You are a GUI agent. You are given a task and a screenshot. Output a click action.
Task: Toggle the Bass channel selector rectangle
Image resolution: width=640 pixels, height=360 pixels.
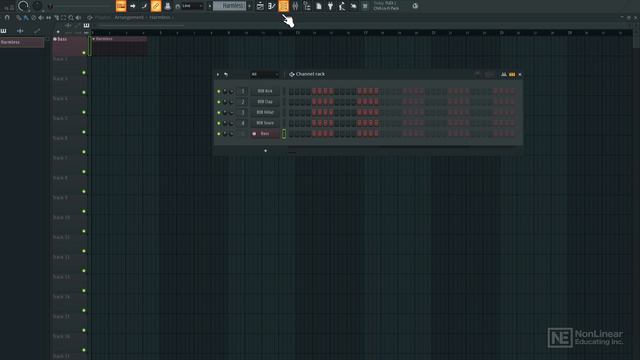click(284, 133)
